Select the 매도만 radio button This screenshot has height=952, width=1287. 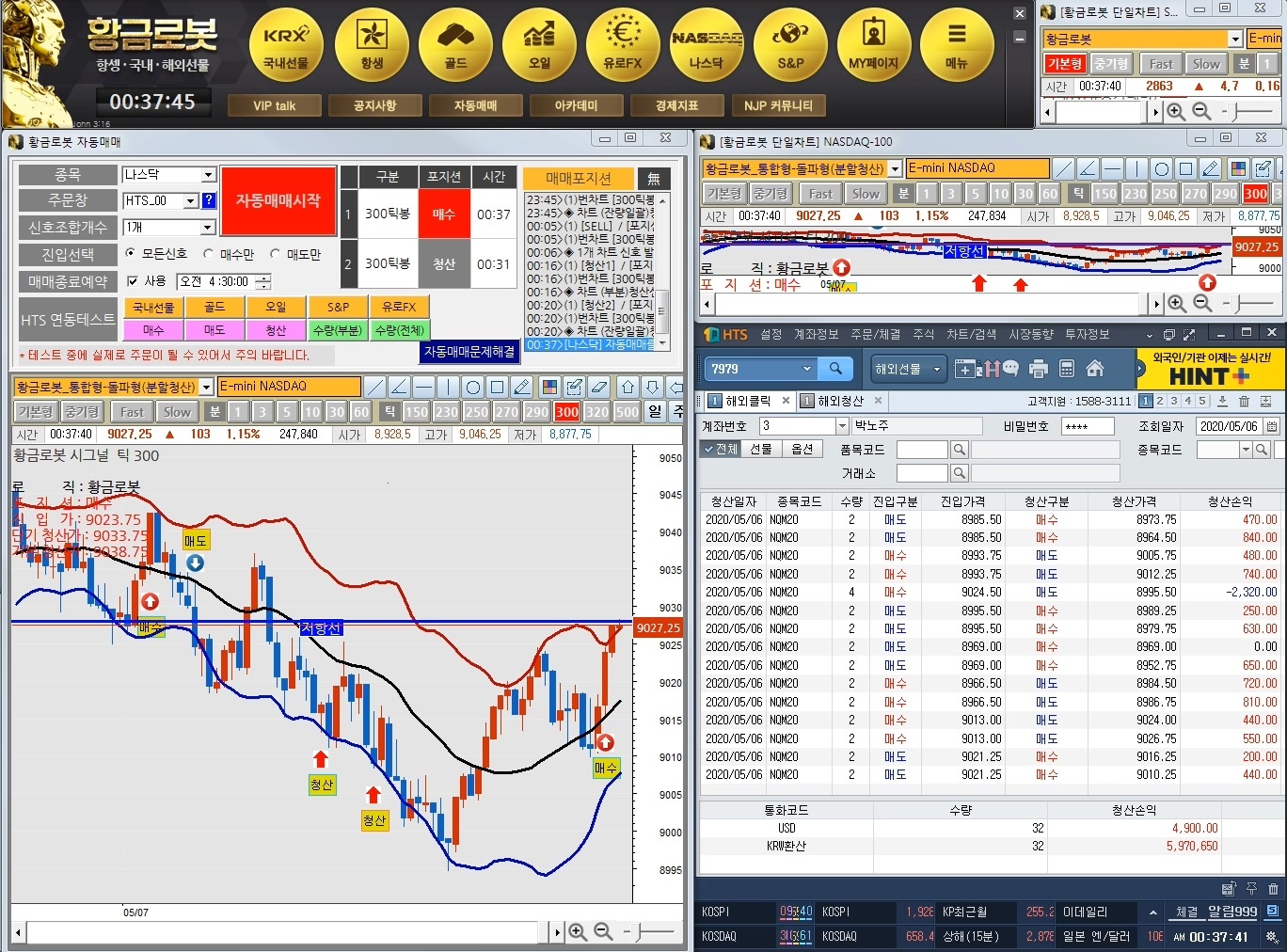point(276,254)
